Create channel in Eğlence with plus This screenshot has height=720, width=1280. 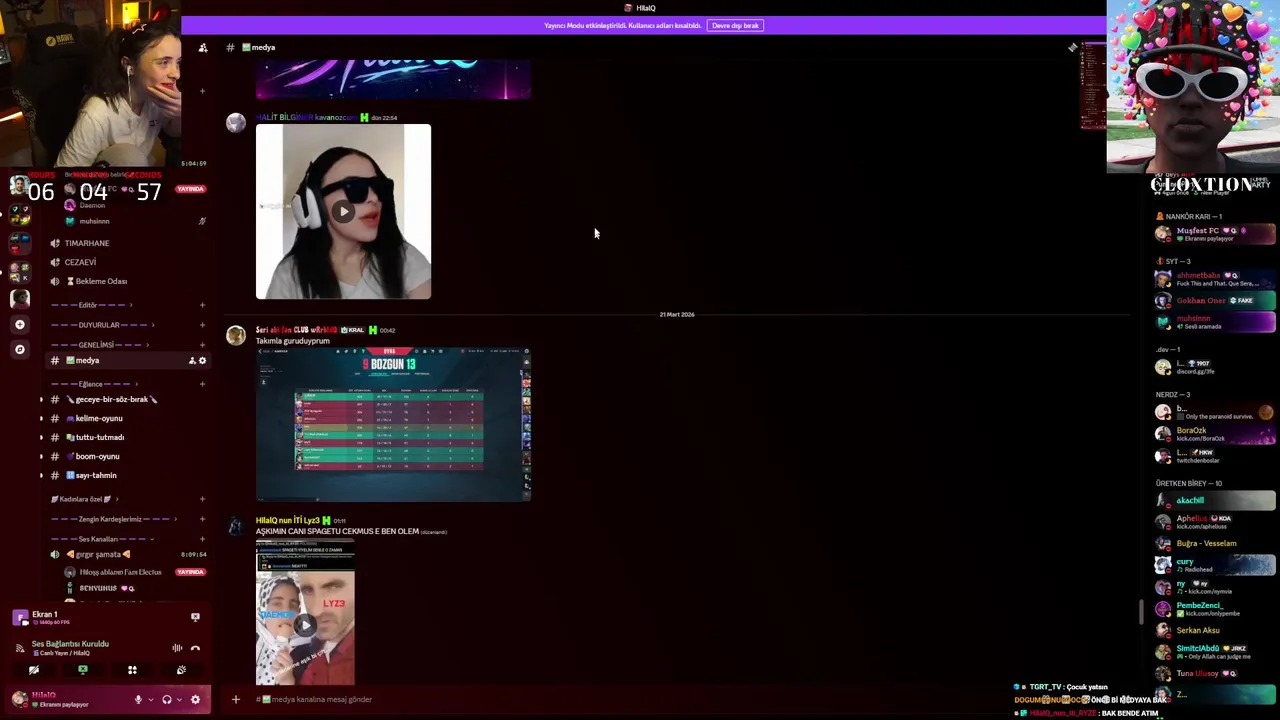tap(202, 384)
